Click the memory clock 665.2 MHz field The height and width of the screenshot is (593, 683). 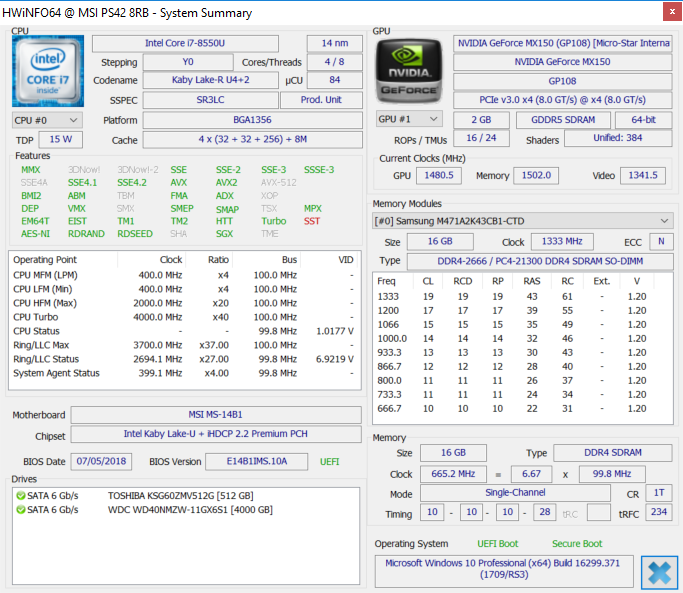point(453,474)
